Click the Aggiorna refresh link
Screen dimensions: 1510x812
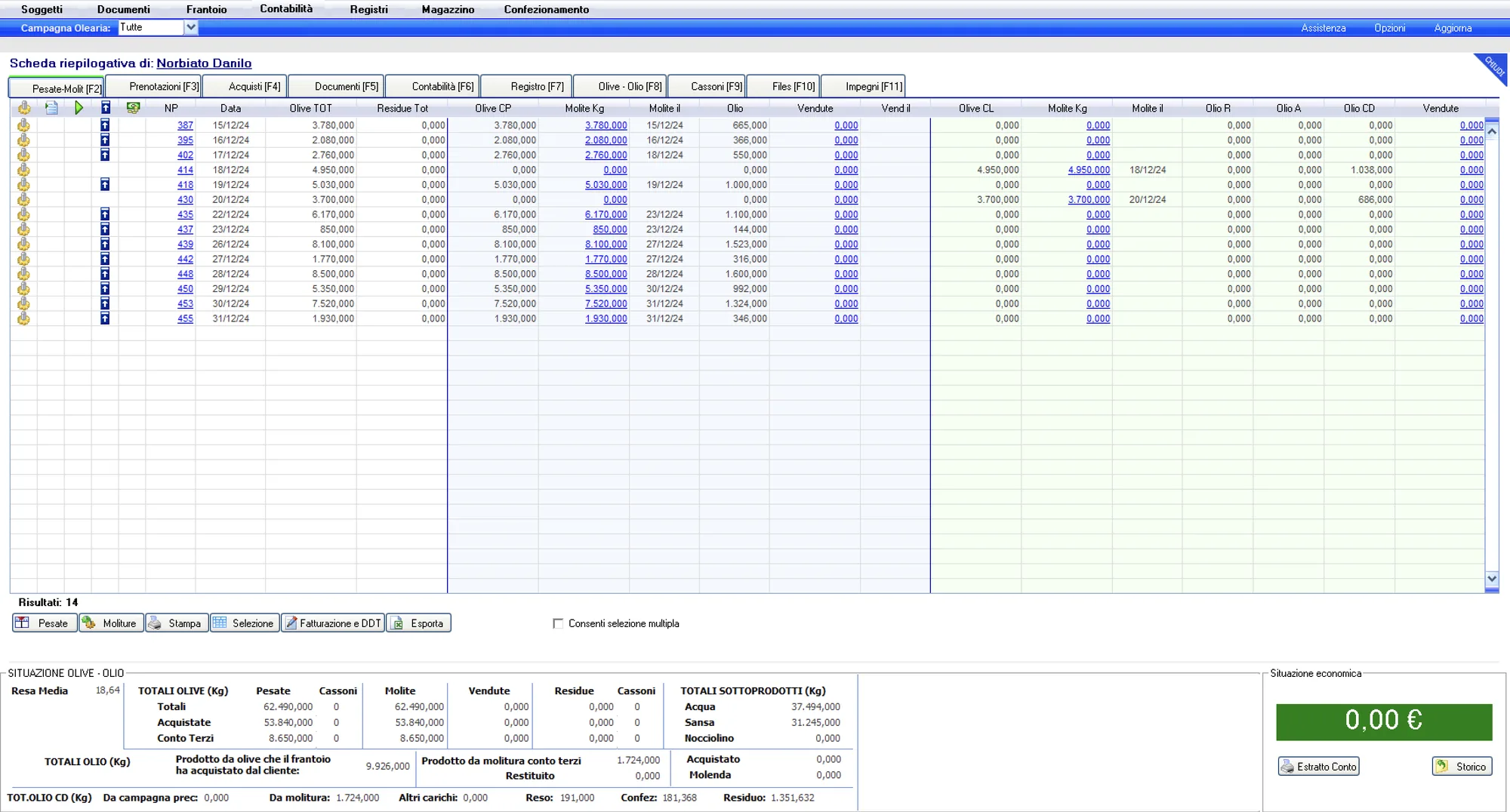coord(1453,28)
